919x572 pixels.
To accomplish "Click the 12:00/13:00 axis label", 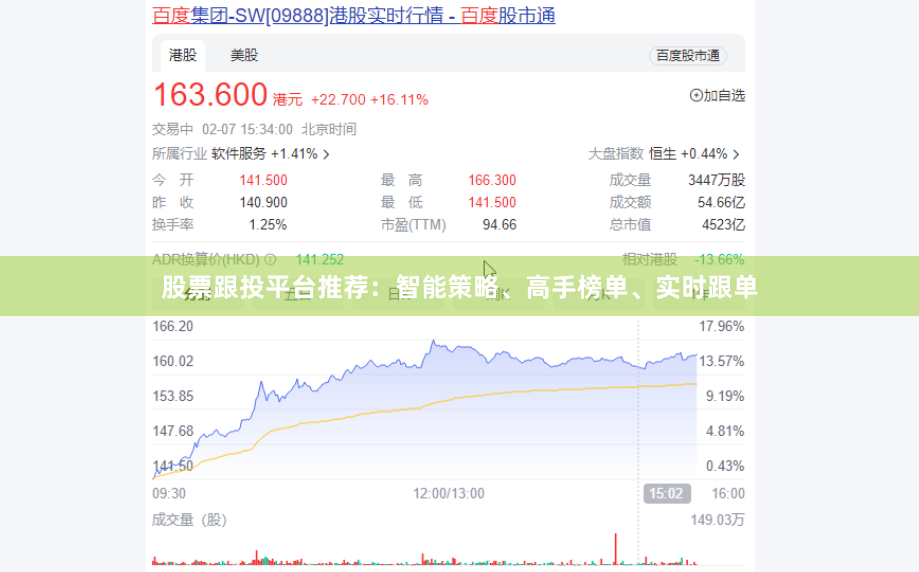I will click(449, 493).
